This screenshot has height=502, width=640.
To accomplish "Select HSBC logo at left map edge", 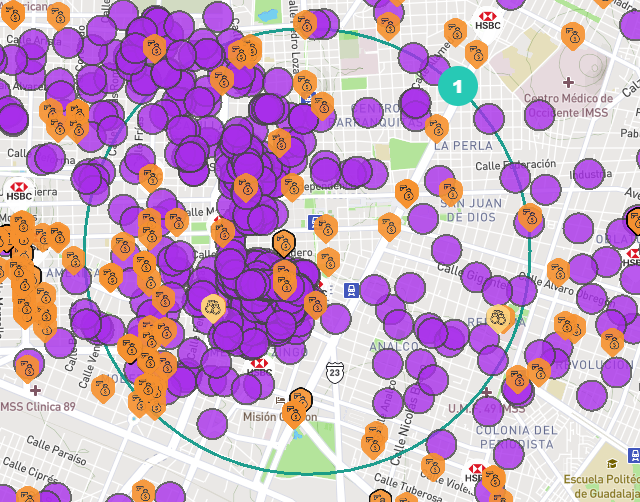I will tap(19, 192).
